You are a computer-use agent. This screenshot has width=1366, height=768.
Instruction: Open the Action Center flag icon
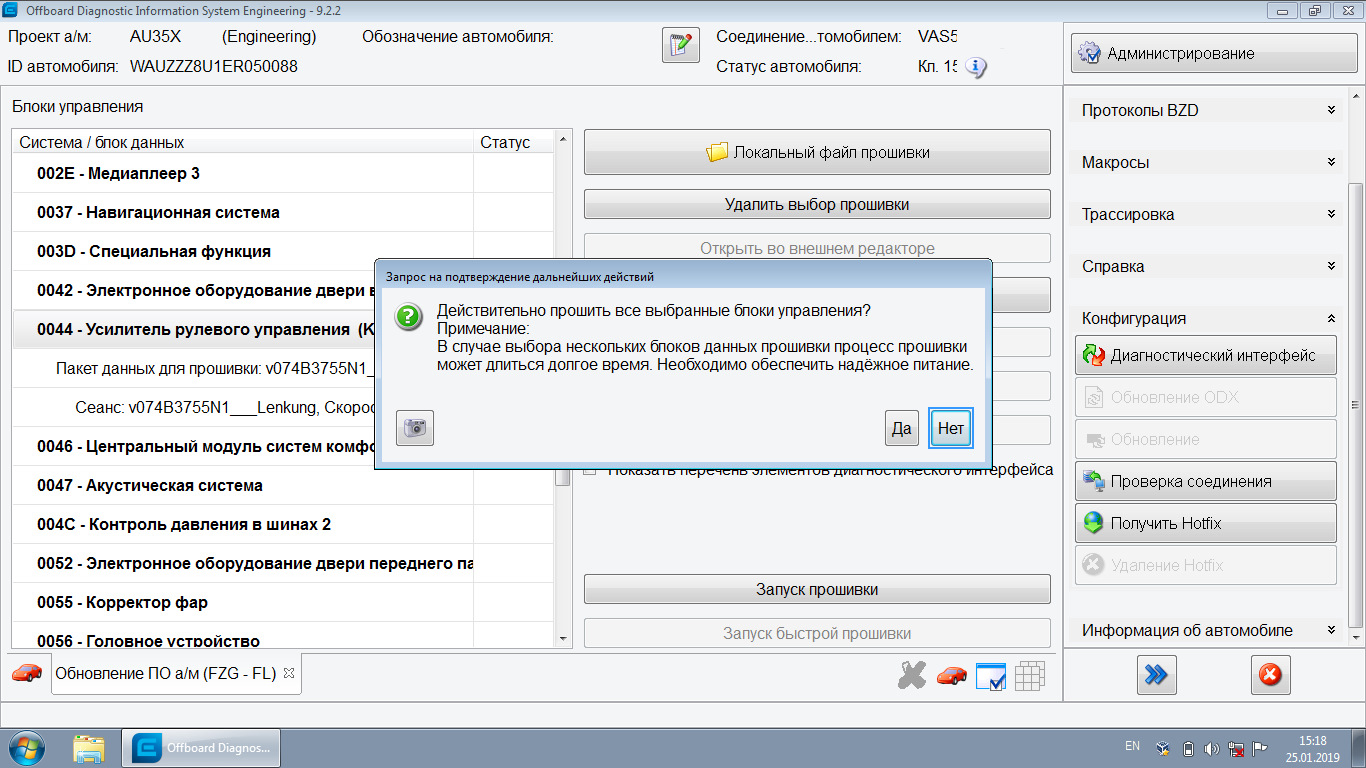click(1262, 748)
